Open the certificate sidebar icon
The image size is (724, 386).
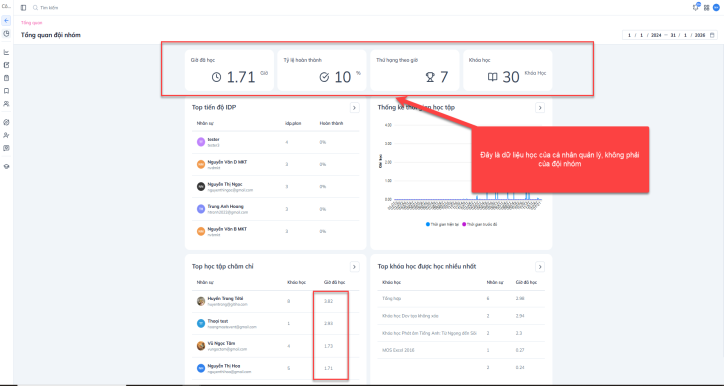point(6,148)
